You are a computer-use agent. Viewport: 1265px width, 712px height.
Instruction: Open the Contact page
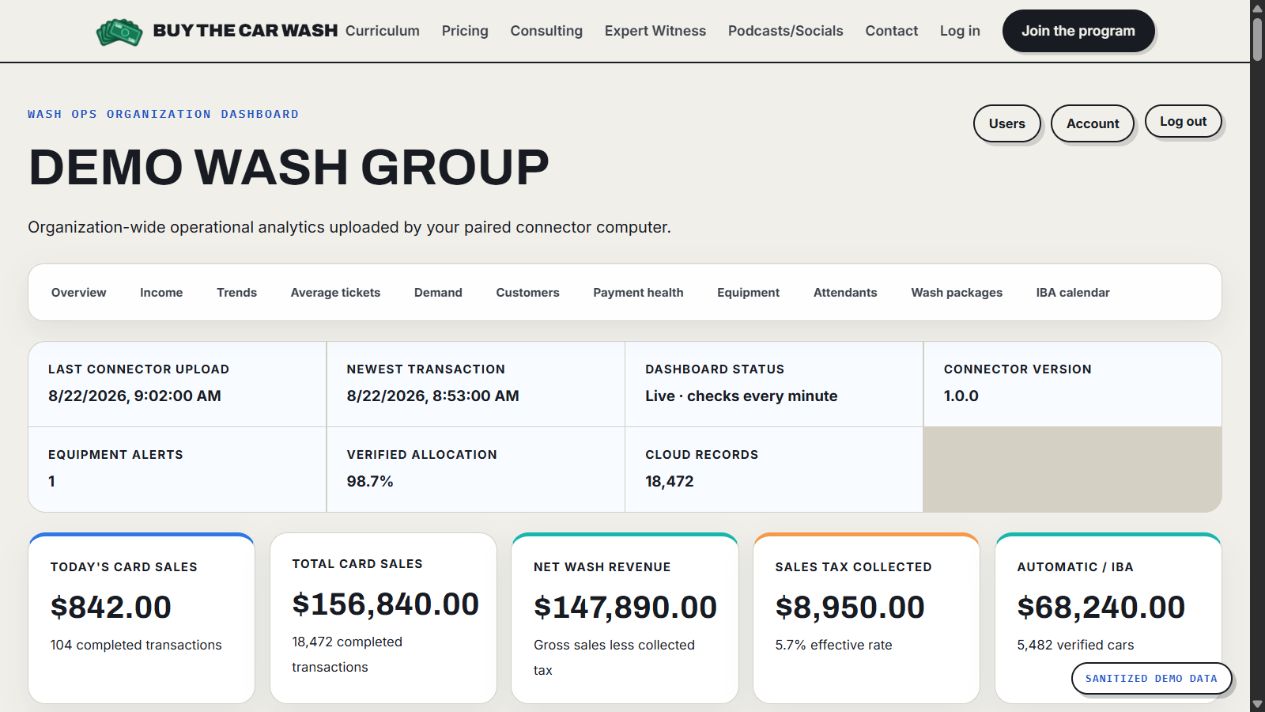(891, 31)
